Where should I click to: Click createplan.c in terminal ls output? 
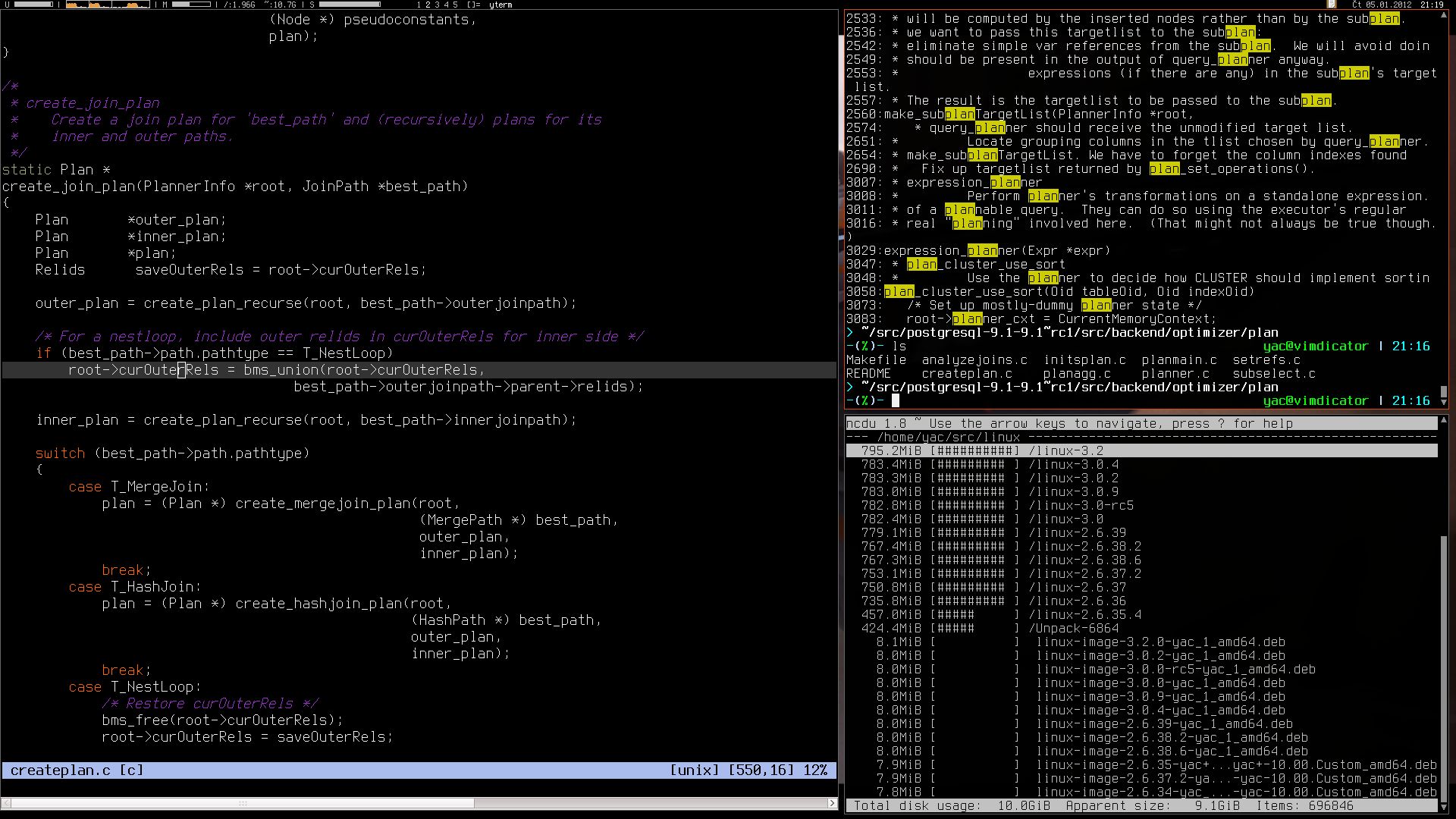[x=967, y=374]
